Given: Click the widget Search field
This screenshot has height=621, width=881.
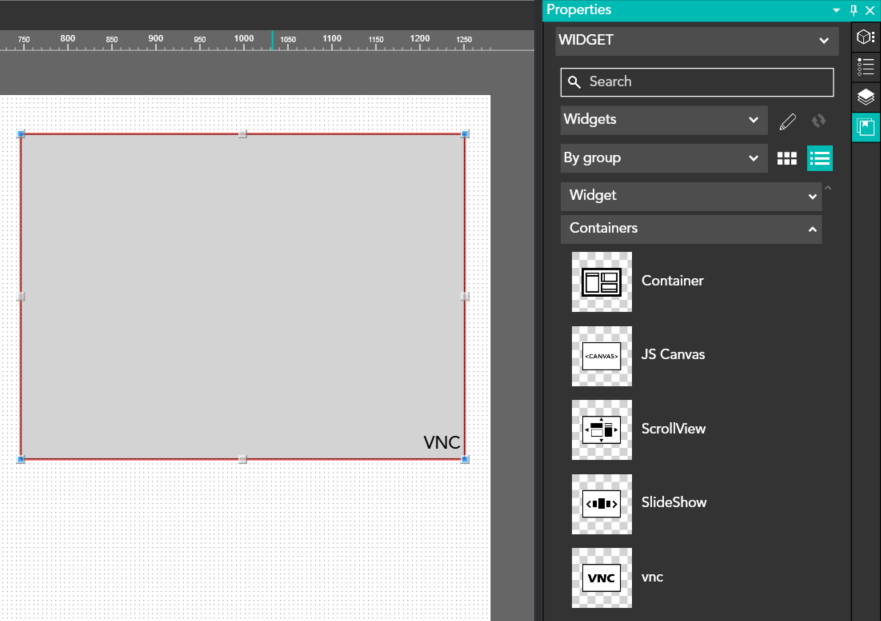Looking at the screenshot, I should click(x=697, y=82).
